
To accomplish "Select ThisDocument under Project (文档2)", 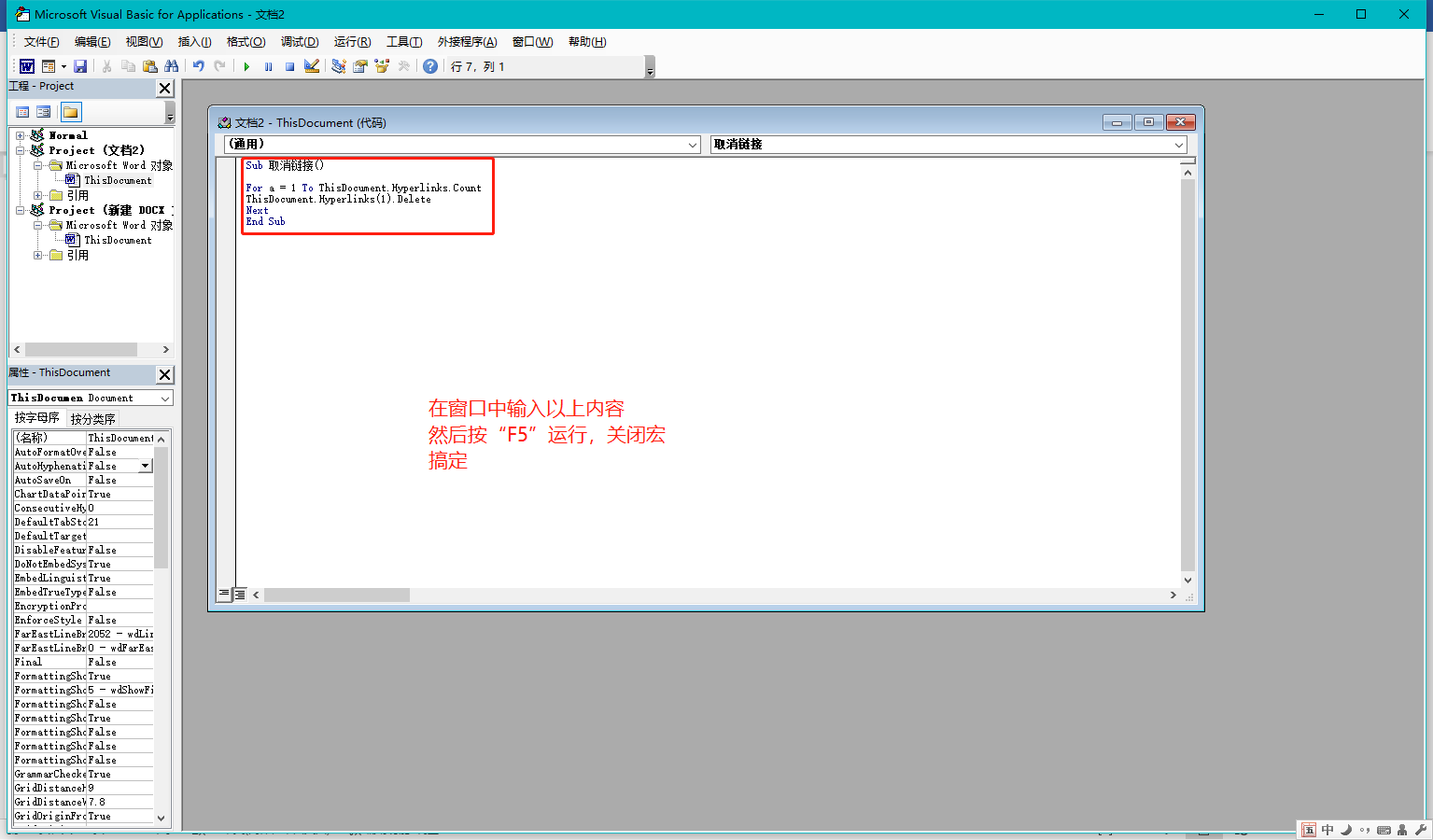I will coord(117,180).
